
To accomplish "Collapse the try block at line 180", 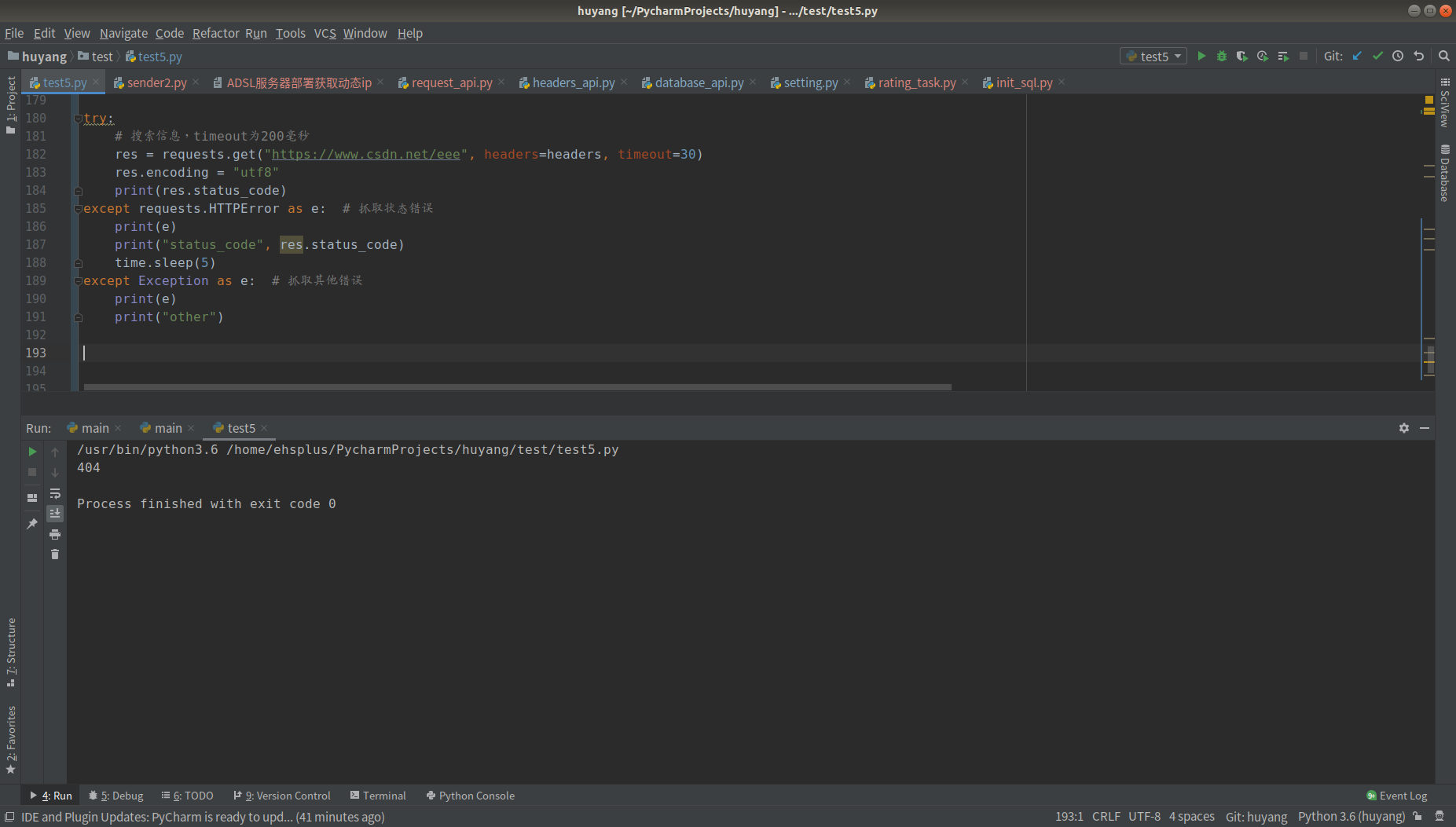I will click(77, 118).
